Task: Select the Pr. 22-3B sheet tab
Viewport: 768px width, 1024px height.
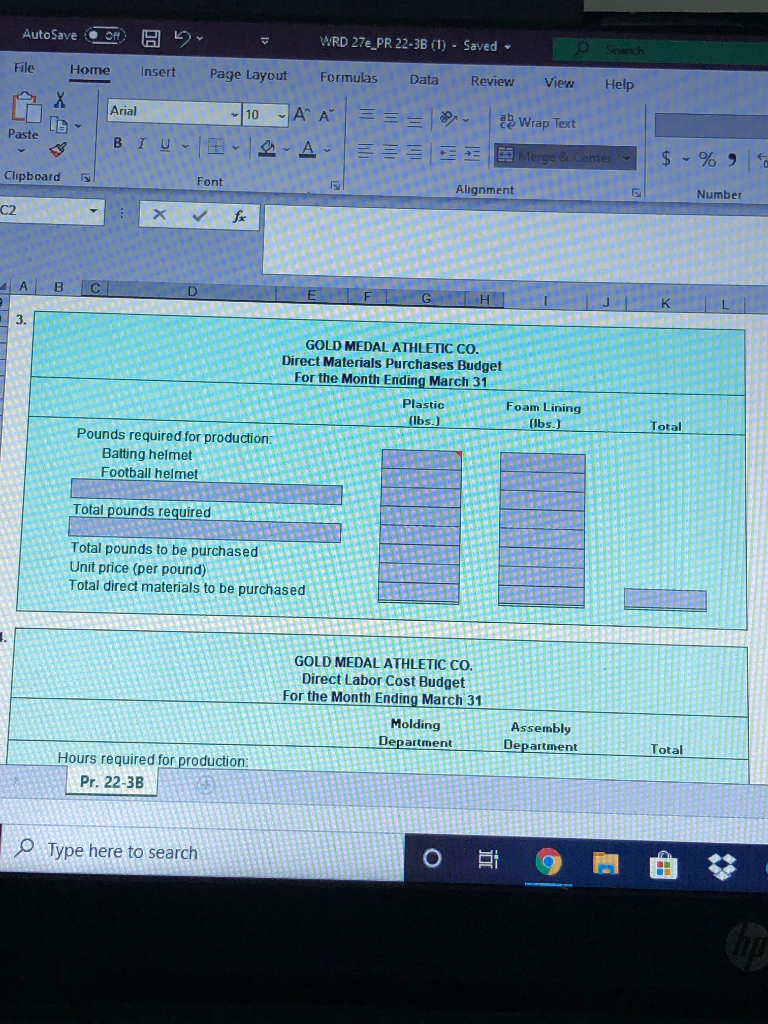Action: click(112, 781)
